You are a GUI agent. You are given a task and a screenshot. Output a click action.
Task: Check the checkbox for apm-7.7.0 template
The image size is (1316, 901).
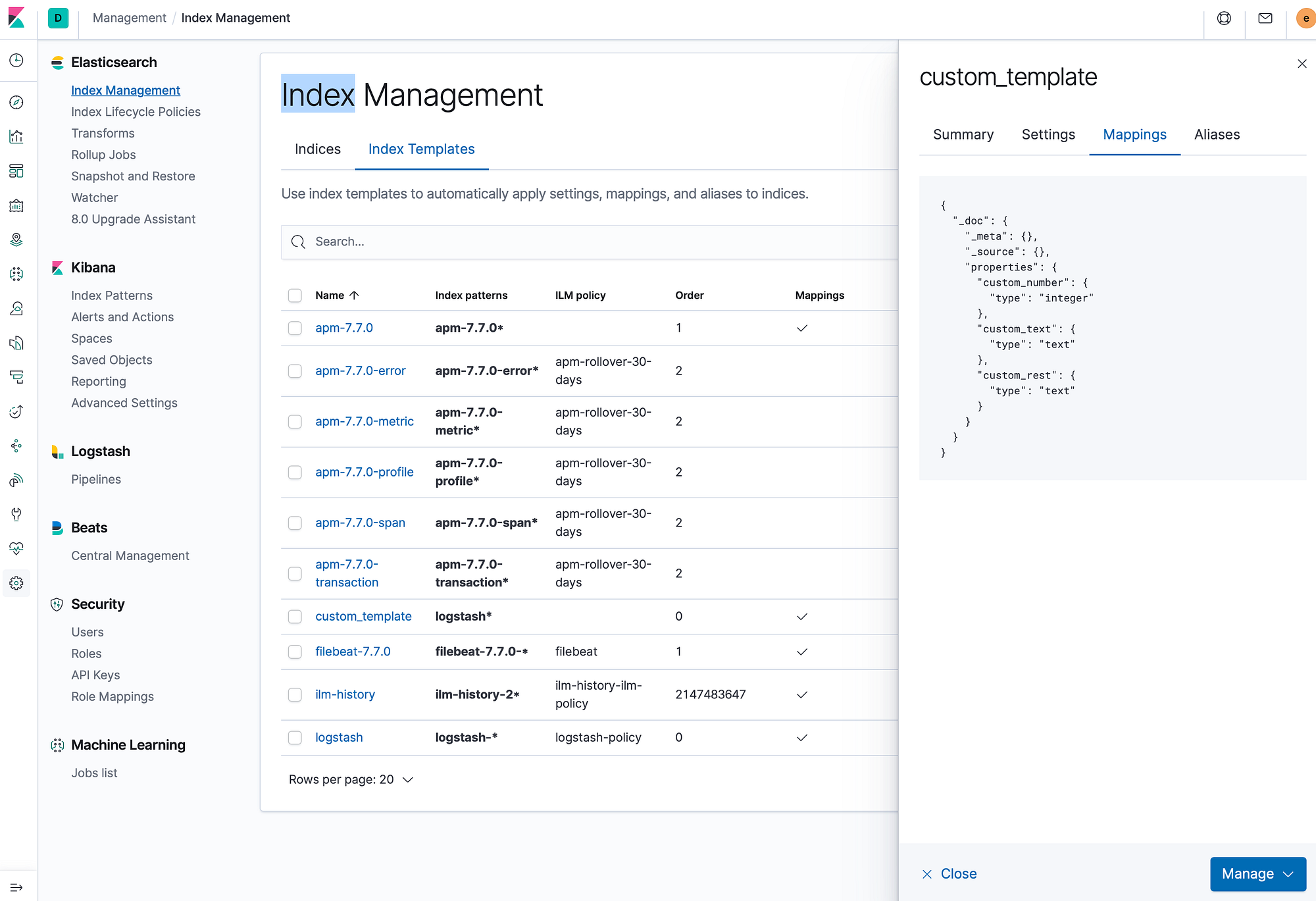pos(295,327)
